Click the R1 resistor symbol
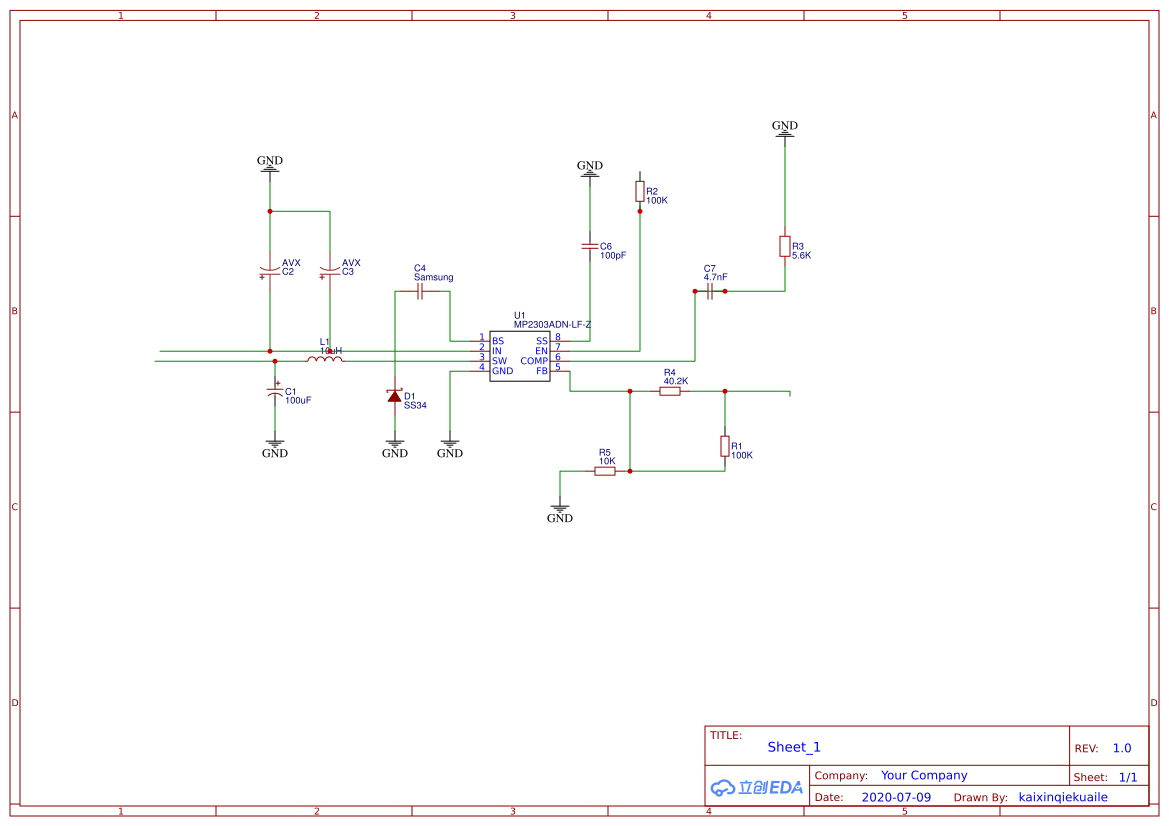This screenshot has height=826, width=1169. point(725,446)
